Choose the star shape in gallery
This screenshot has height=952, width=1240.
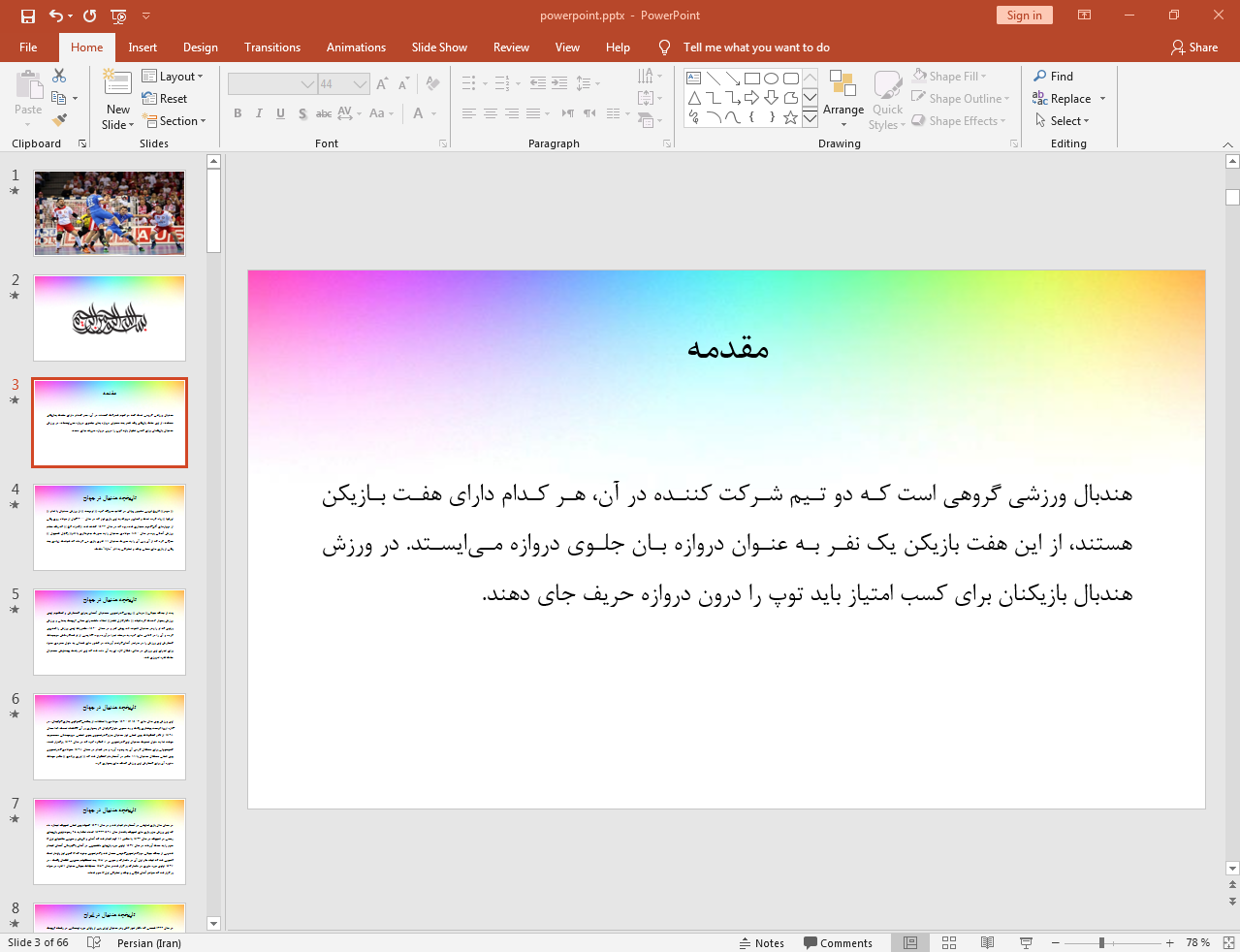click(790, 117)
